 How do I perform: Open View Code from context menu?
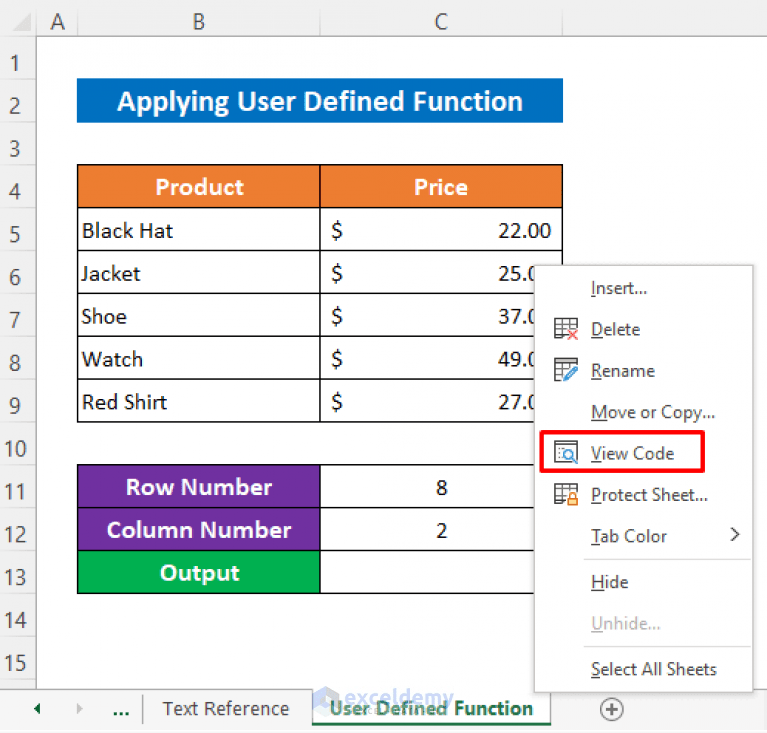[643, 453]
